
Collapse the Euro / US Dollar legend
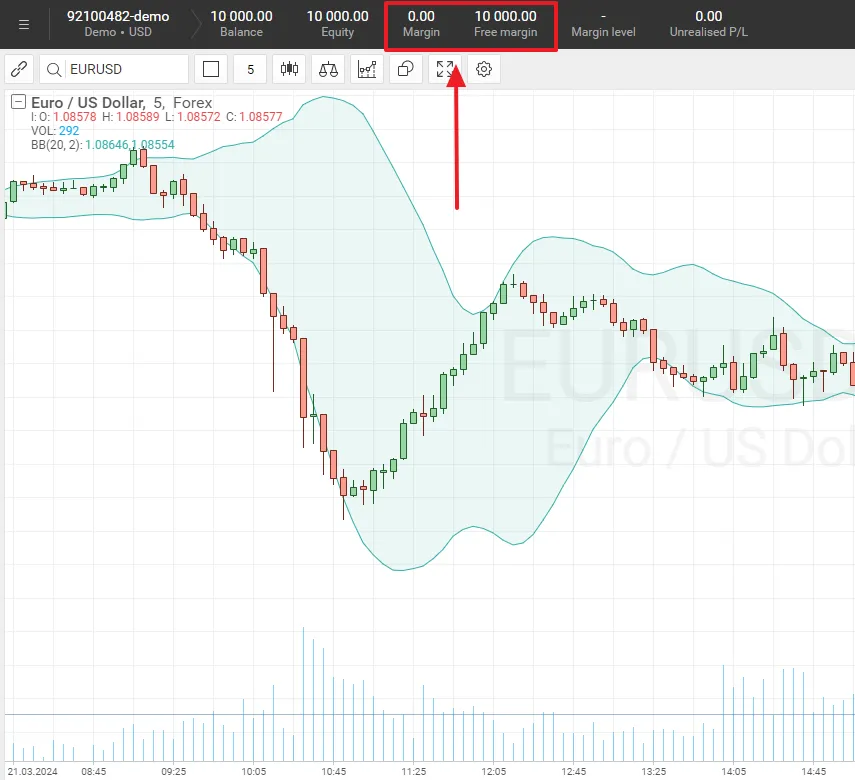tap(17, 102)
